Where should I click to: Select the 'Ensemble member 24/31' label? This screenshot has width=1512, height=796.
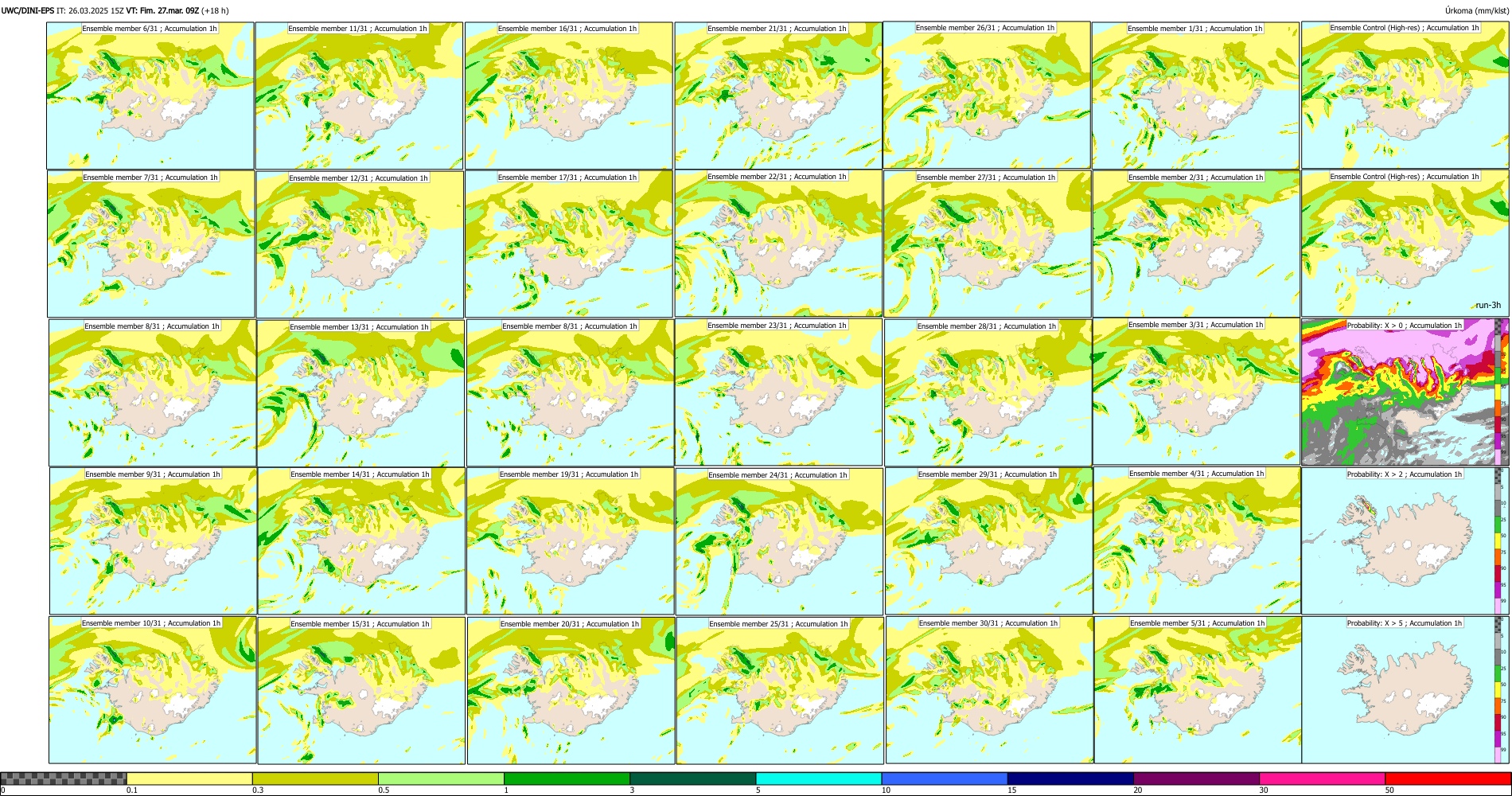click(x=778, y=475)
